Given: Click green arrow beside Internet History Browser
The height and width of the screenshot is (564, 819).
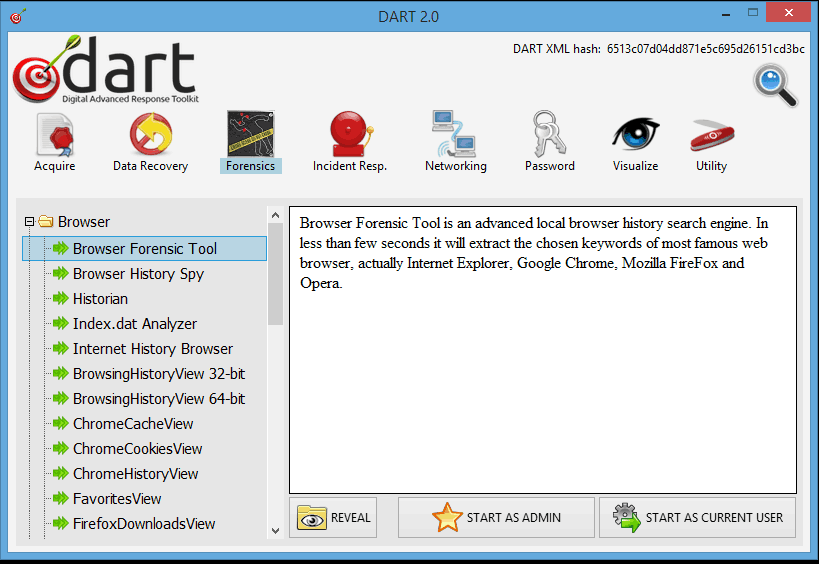Looking at the screenshot, I should [61, 348].
